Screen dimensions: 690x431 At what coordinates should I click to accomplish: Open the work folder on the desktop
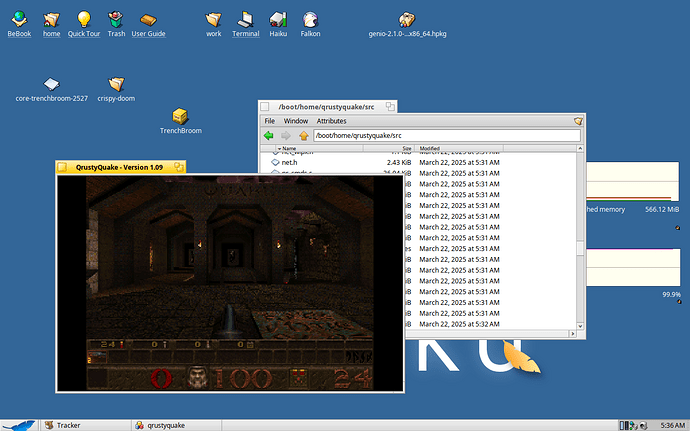tap(213, 19)
